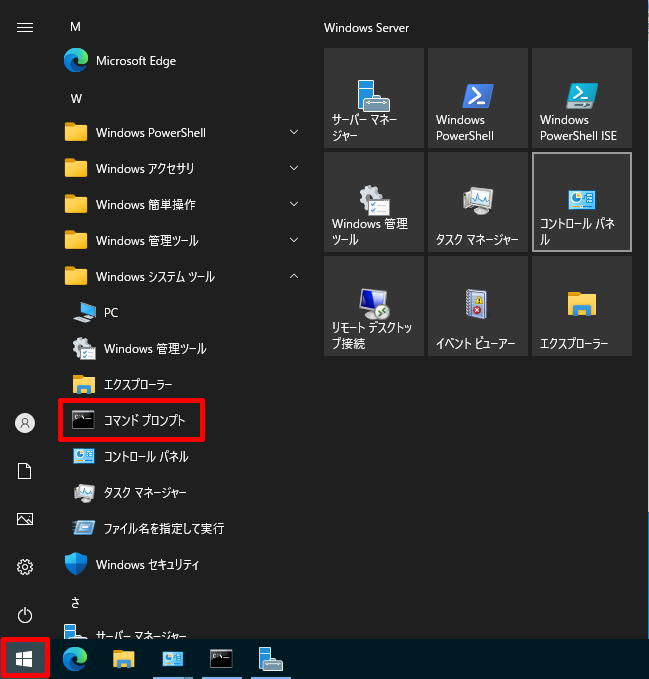Open the Windows PowerShell ISE tile
649x679 pixels.
pyautogui.click(x=581, y=98)
